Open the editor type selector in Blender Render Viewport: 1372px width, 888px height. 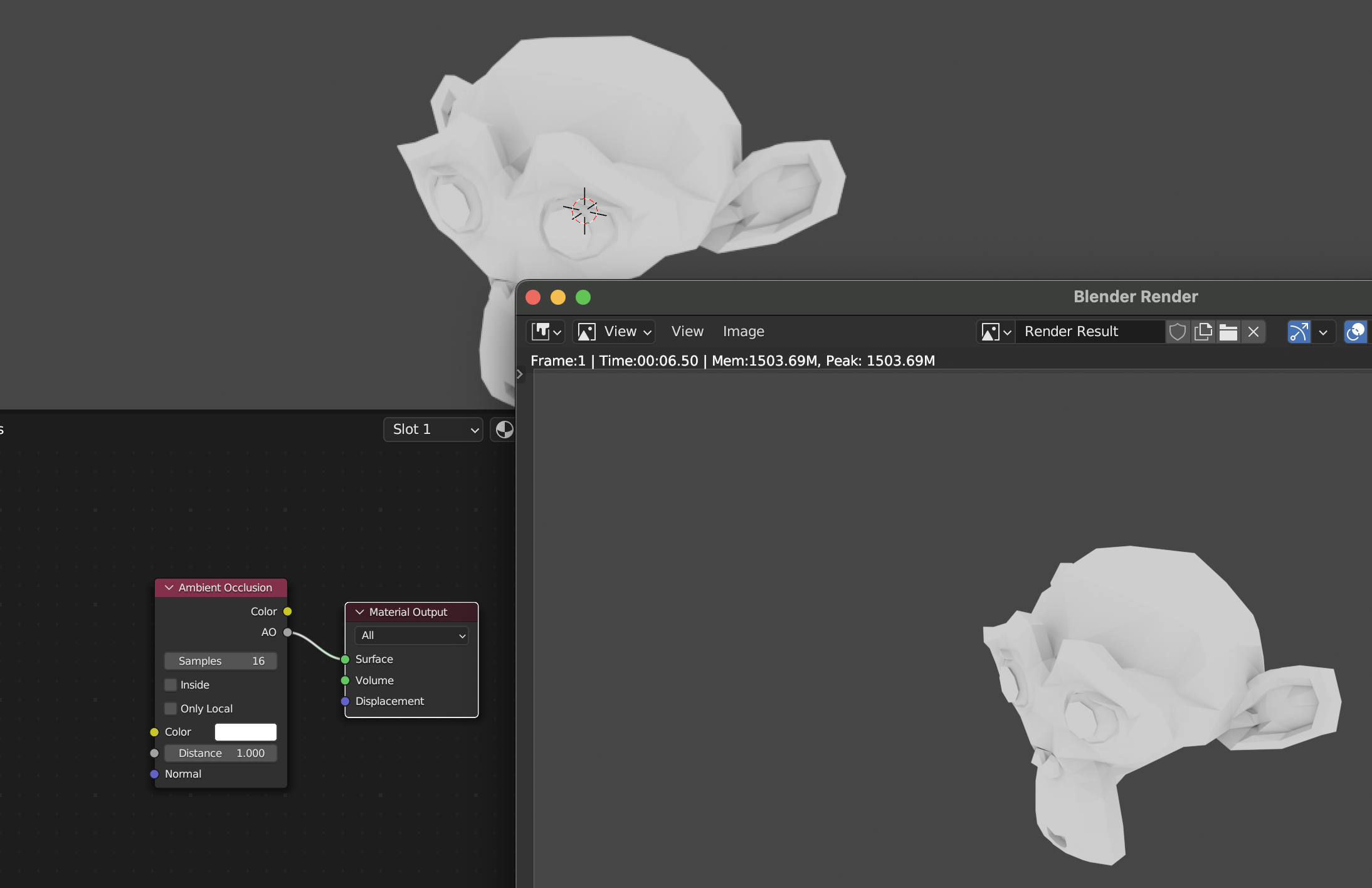(x=546, y=332)
